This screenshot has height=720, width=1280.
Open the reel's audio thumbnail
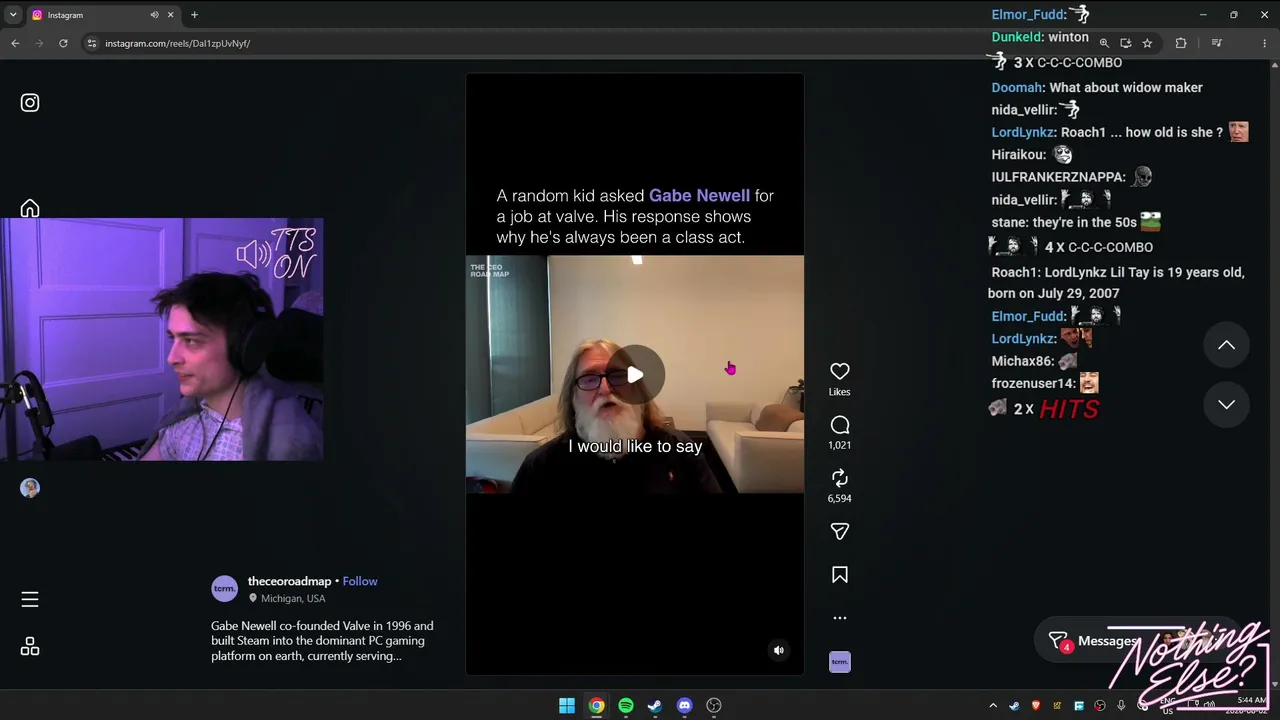click(x=840, y=662)
